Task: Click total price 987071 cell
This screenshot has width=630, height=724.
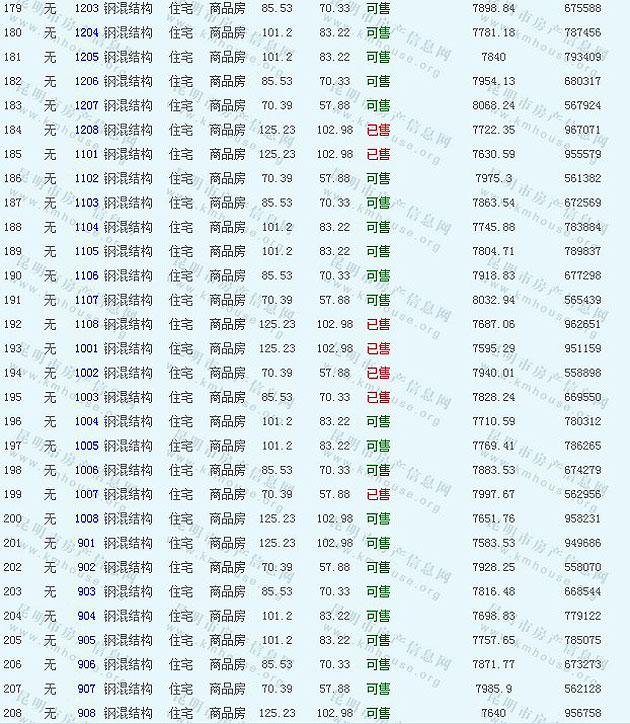Action: [x=583, y=130]
